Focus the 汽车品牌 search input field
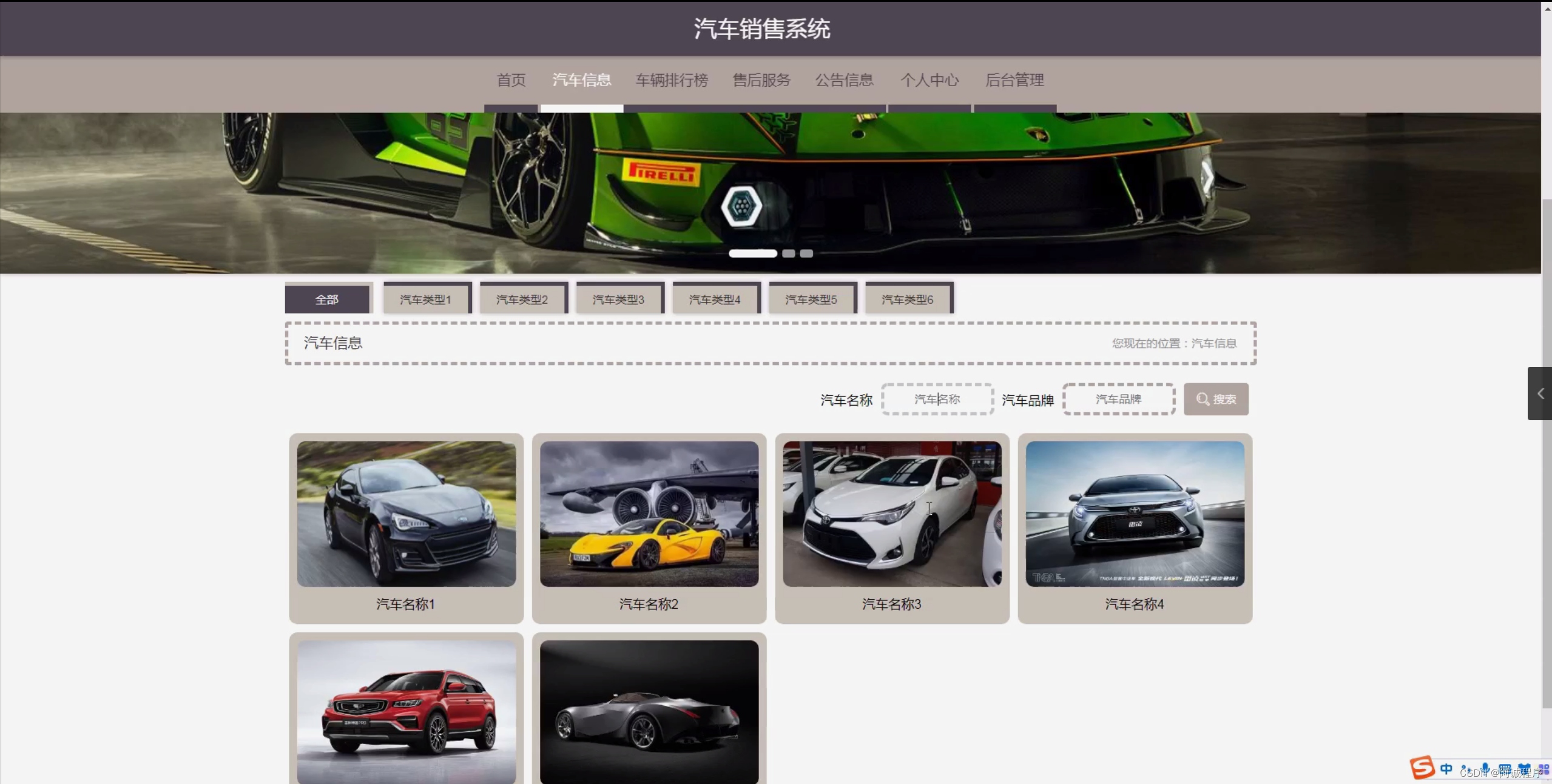The width and height of the screenshot is (1552, 784). (x=1118, y=399)
